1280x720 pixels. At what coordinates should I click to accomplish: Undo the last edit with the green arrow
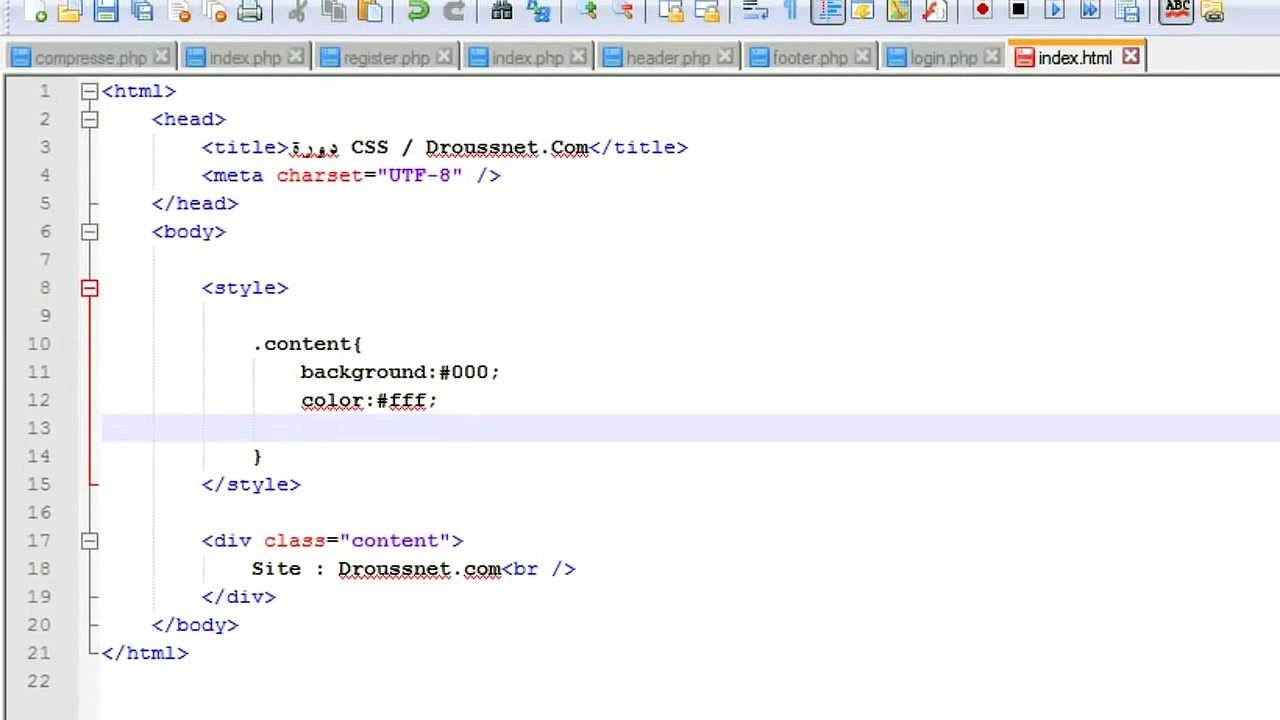click(x=418, y=11)
